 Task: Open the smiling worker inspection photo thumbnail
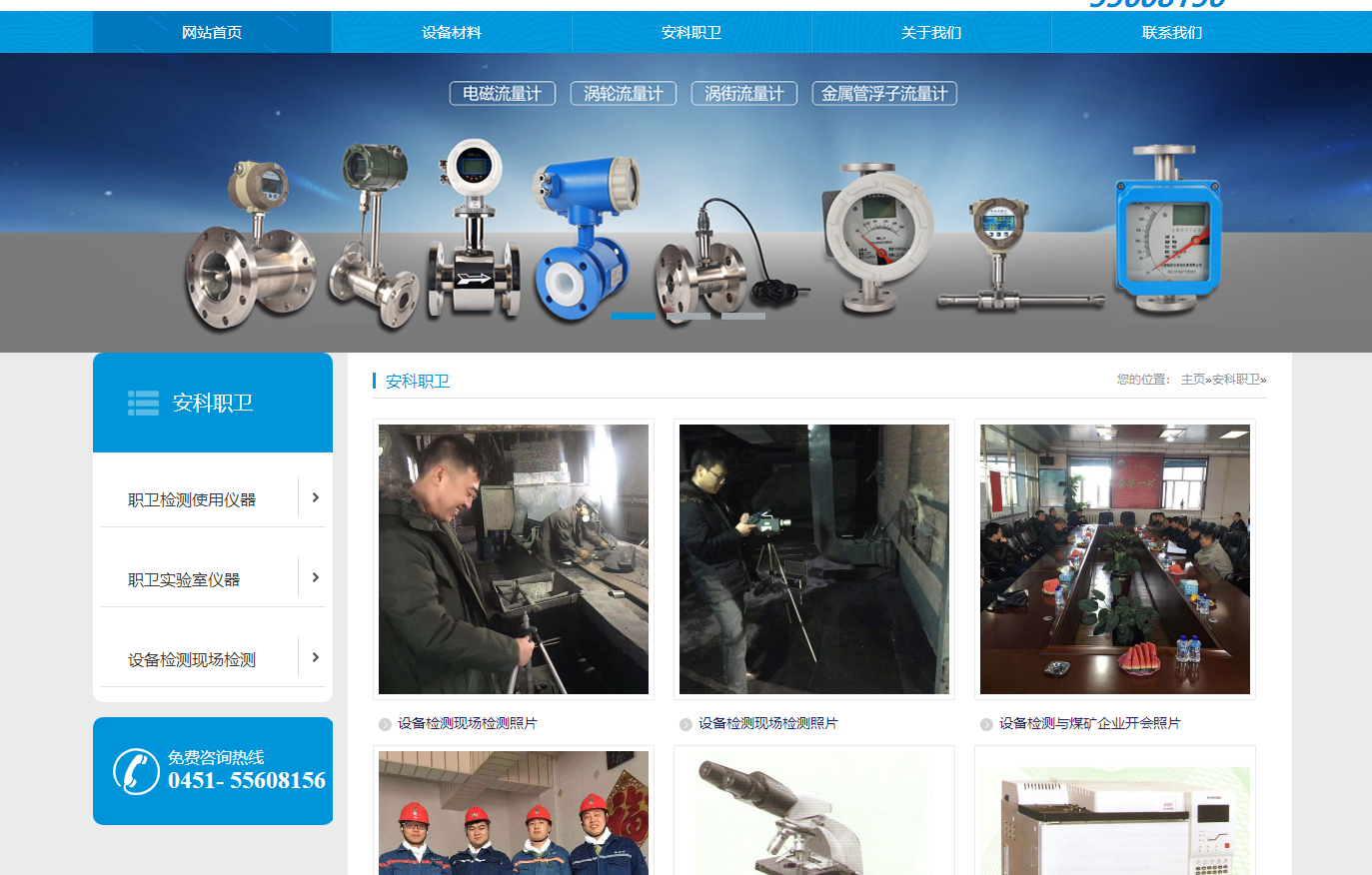tap(514, 559)
